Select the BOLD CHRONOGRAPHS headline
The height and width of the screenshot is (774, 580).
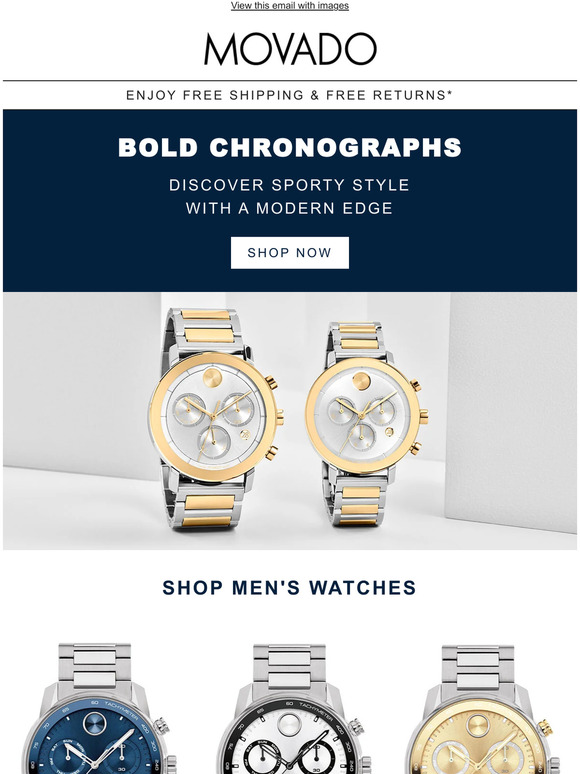290,147
